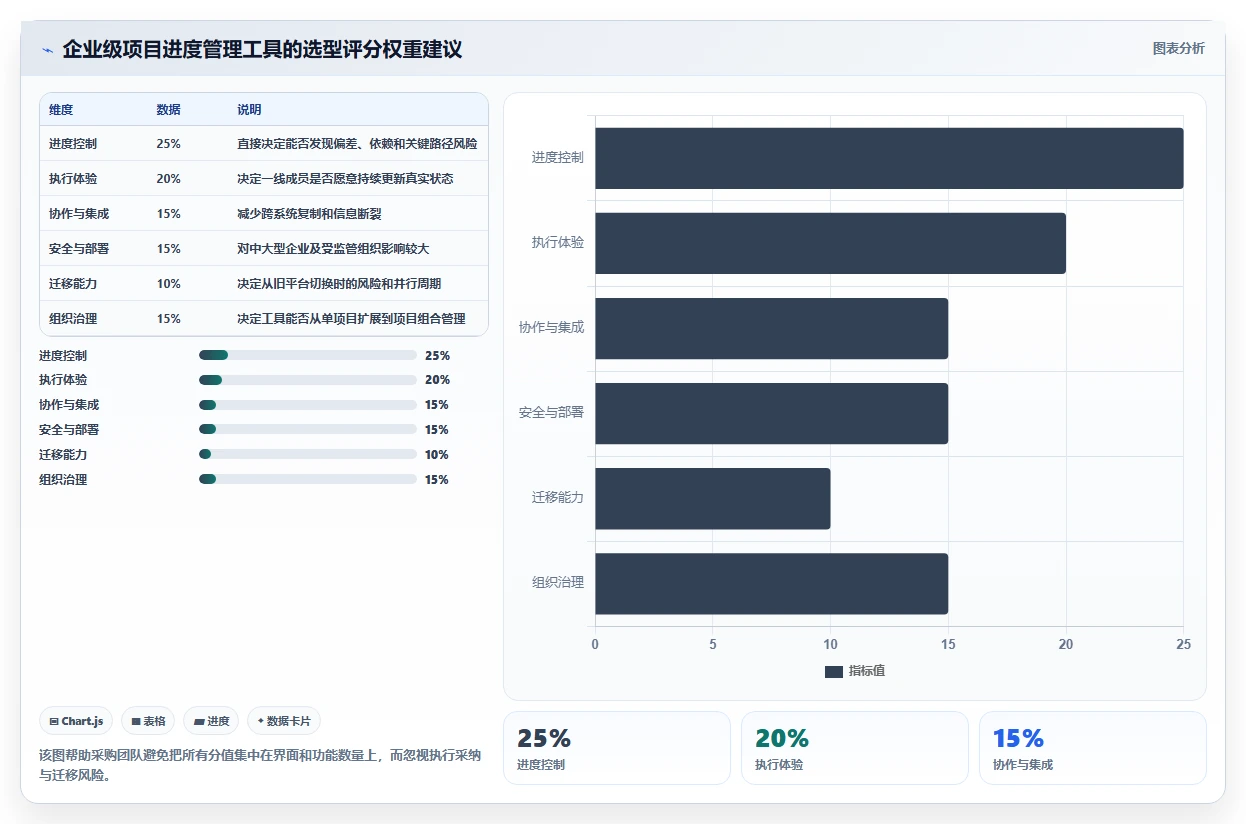The width and height of the screenshot is (1246, 824).
Task: Click description 决定一线成员是否愿意持续更新真实状态
Action: click(345, 179)
